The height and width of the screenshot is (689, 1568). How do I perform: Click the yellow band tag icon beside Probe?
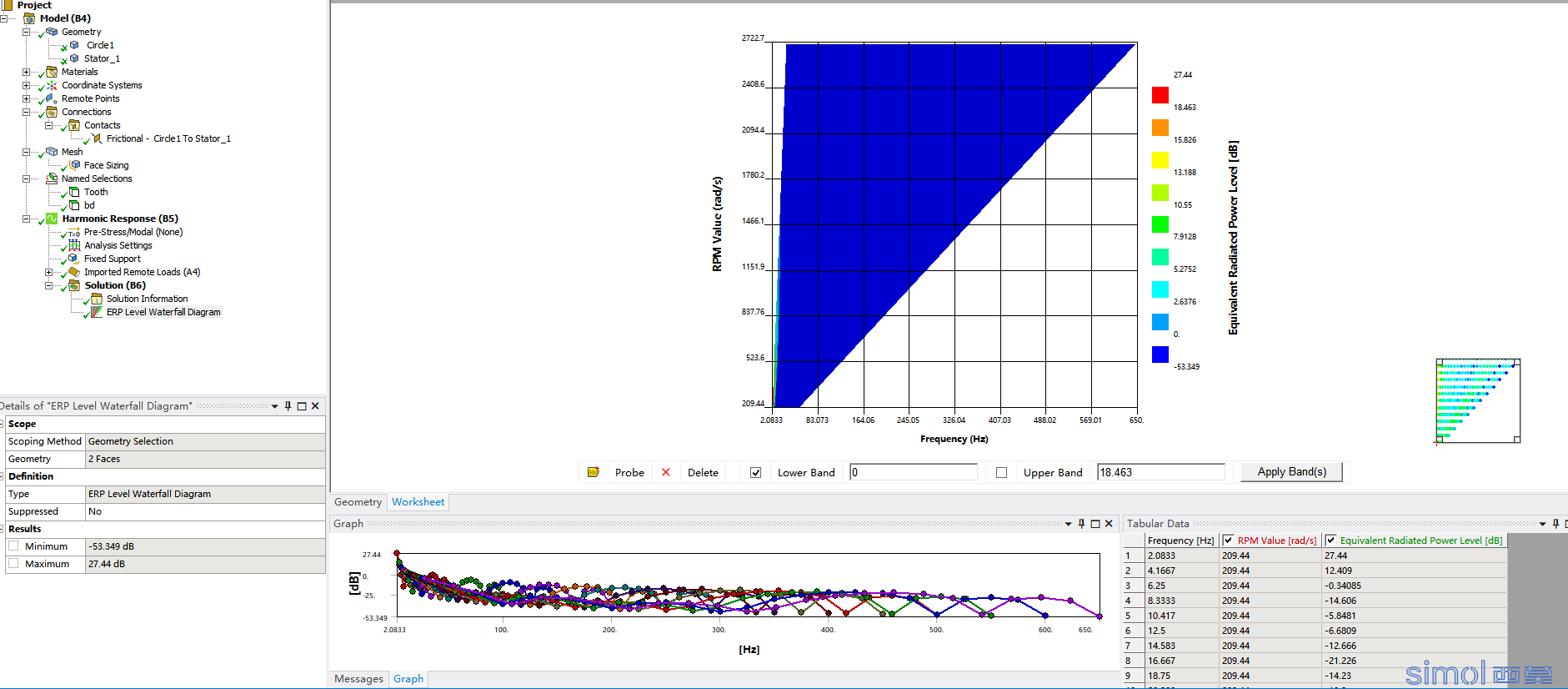tap(594, 472)
